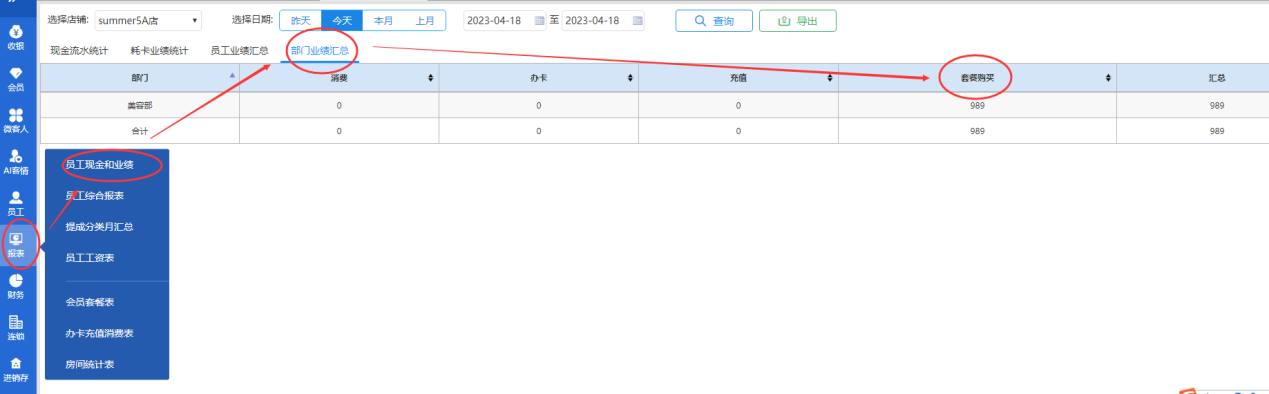Image resolution: width=1269 pixels, height=394 pixels.
Task: Open the 进销存 inventory sidebar icon
Action: 16,369
